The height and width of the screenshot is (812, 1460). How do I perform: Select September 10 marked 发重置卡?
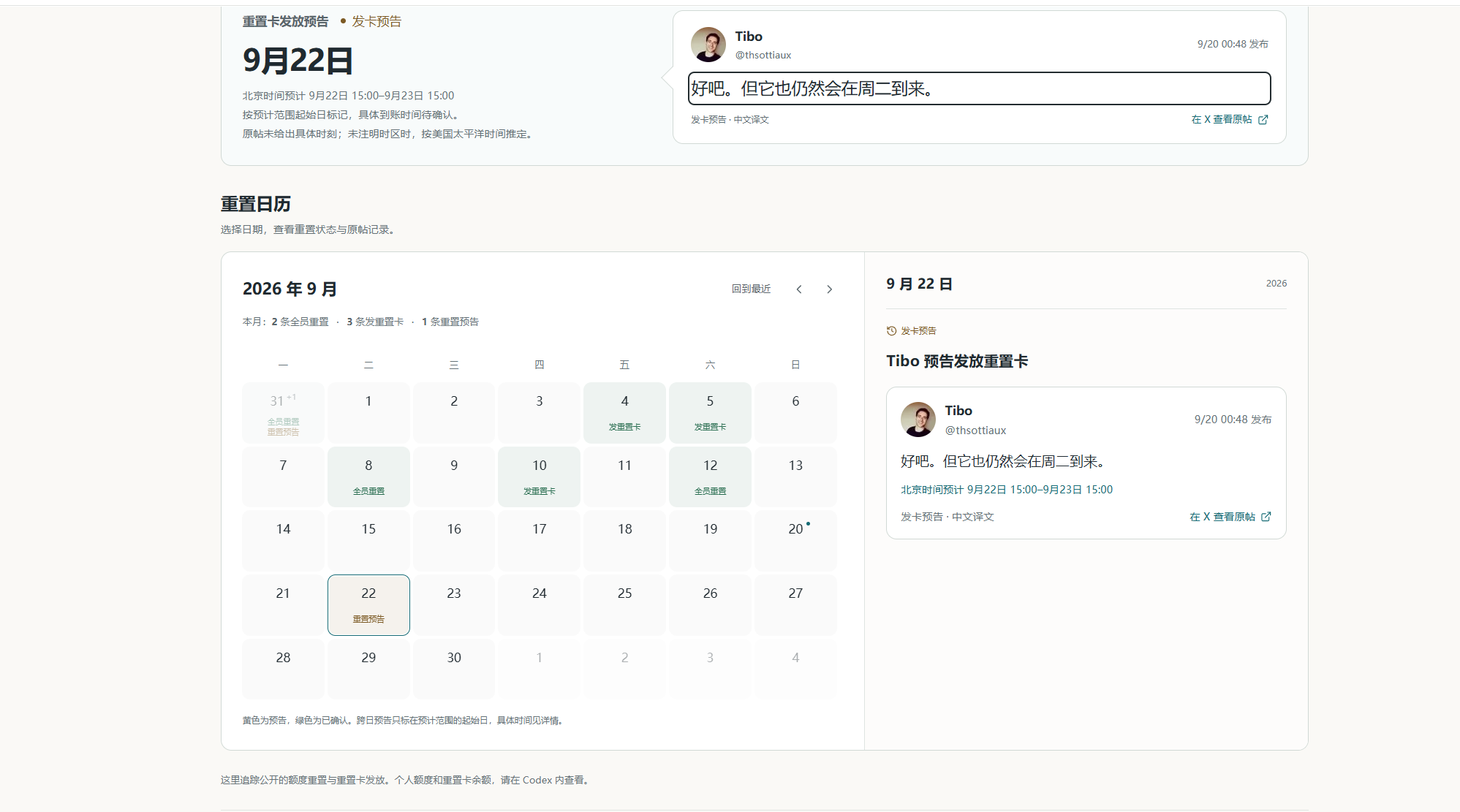pyautogui.click(x=540, y=477)
